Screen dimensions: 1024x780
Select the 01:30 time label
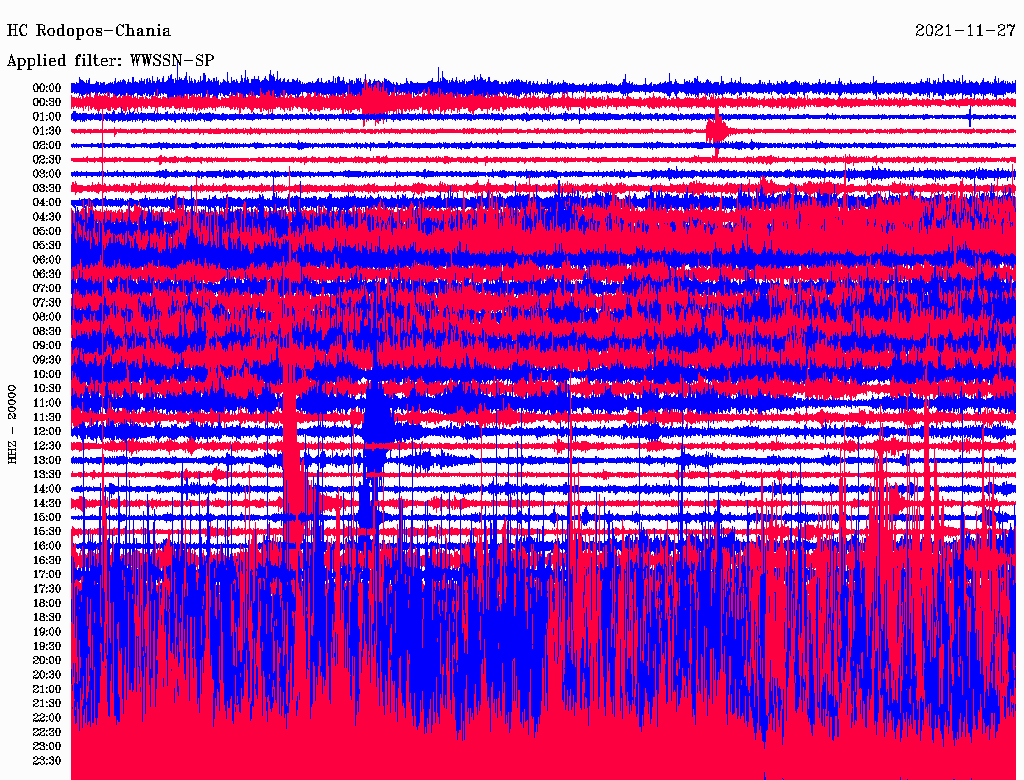[x=47, y=131]
